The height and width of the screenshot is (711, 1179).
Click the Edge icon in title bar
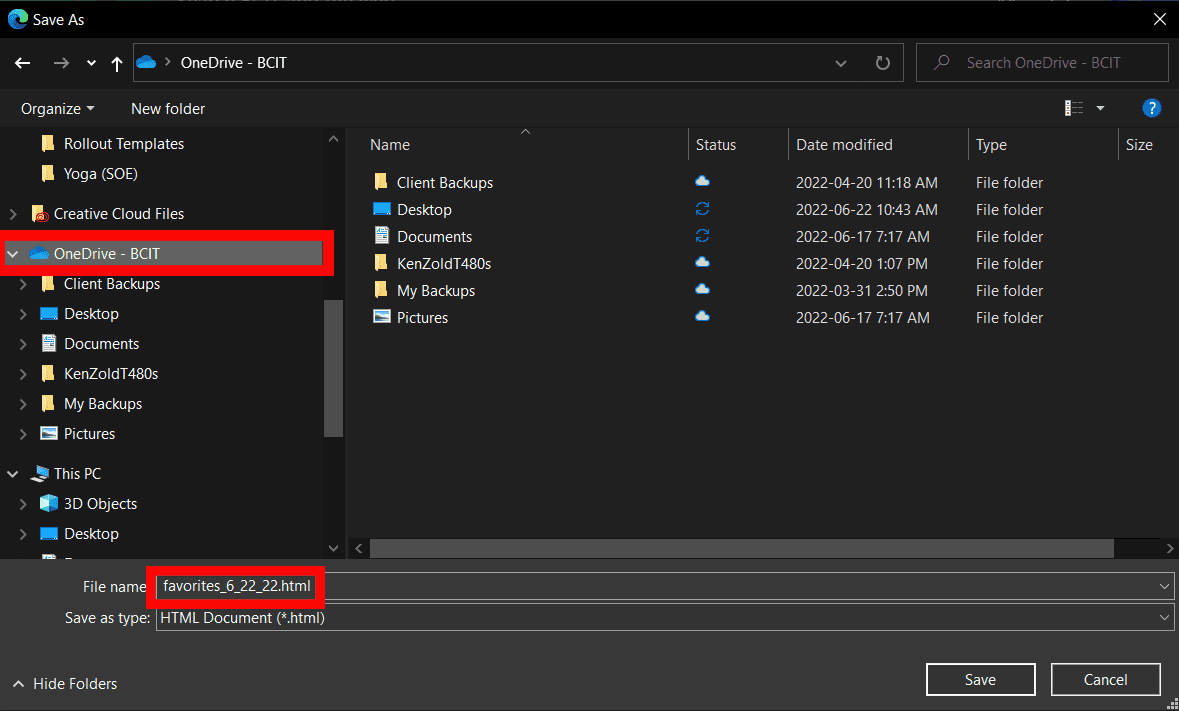point(17,20)
